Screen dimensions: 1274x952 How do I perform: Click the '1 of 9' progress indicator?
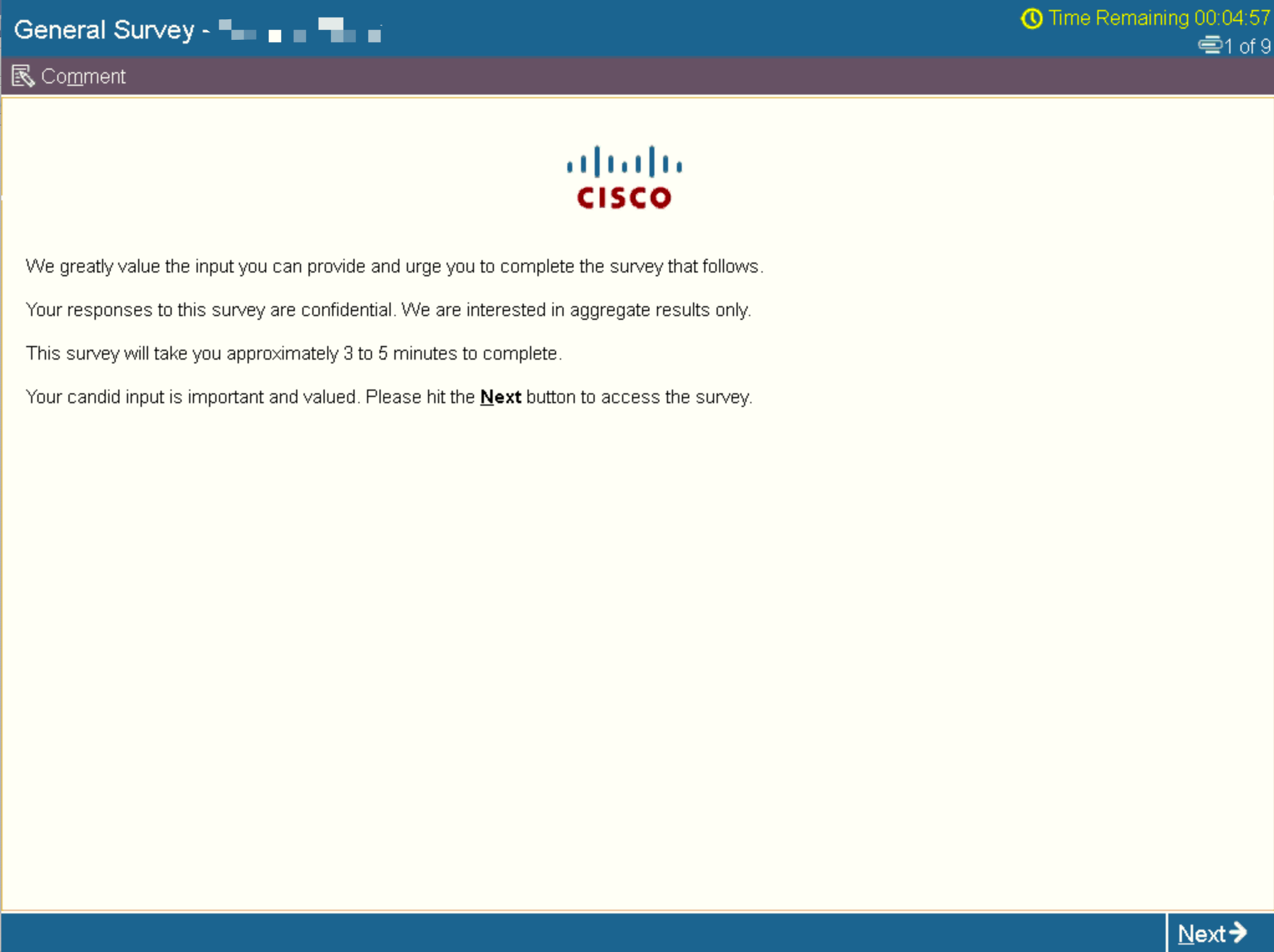(x=1247, y=46)
